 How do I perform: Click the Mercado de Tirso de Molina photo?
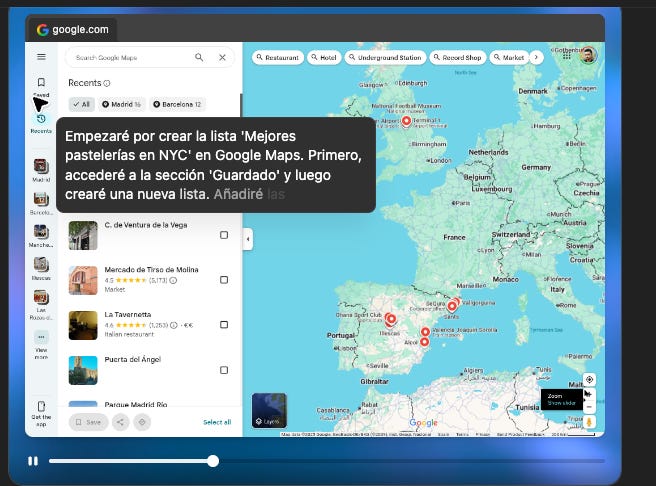(83, 280)
